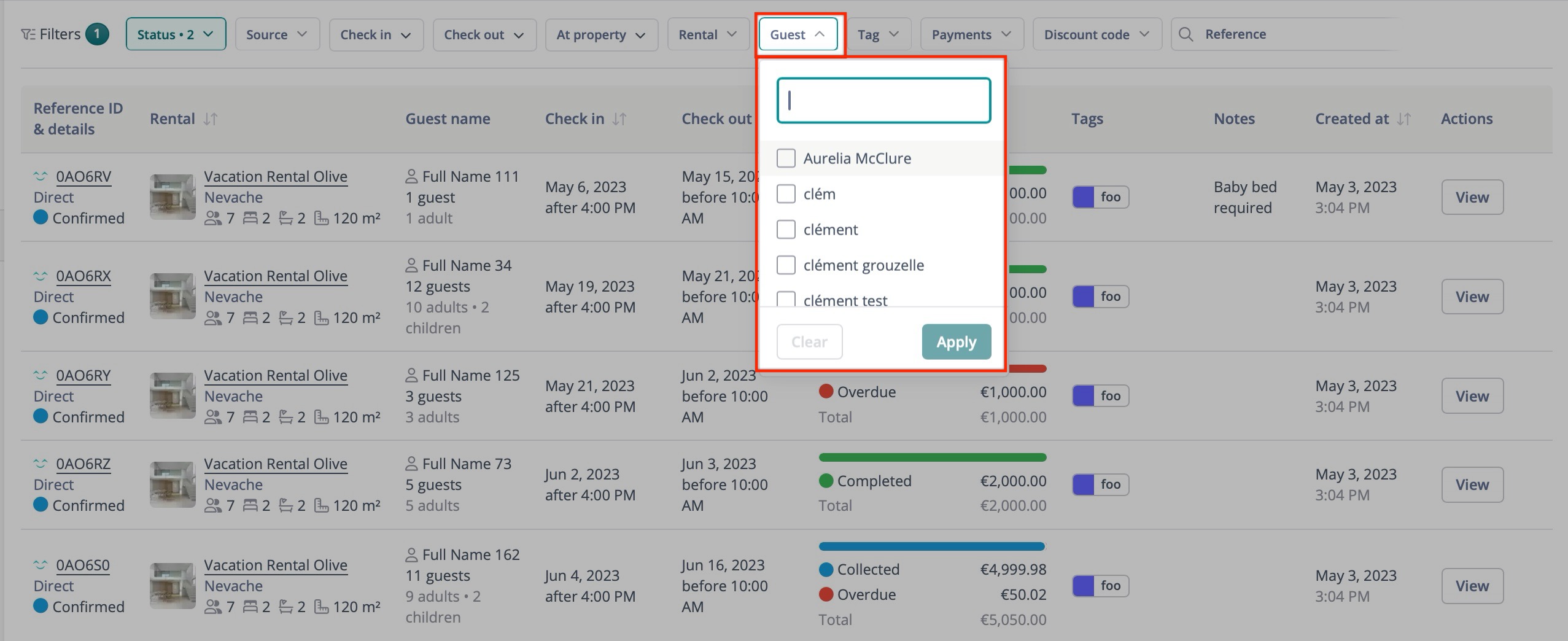
Task: Open the Discount code dropdown
Action: 1096,34
